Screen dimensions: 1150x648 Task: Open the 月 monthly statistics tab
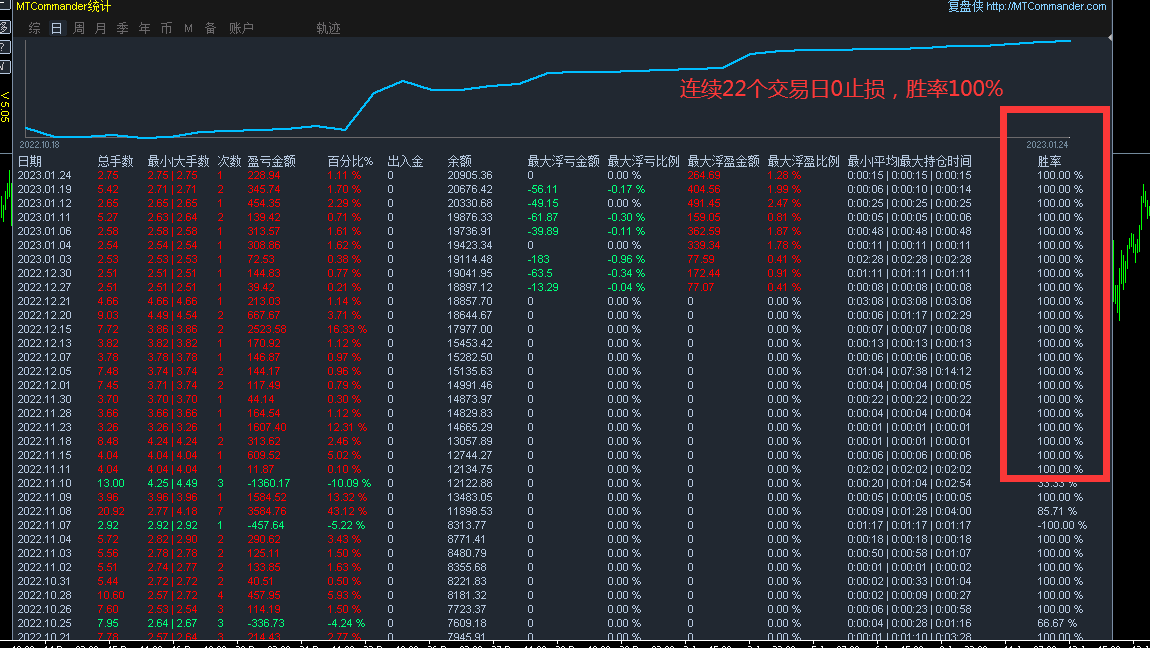[100, 28]
